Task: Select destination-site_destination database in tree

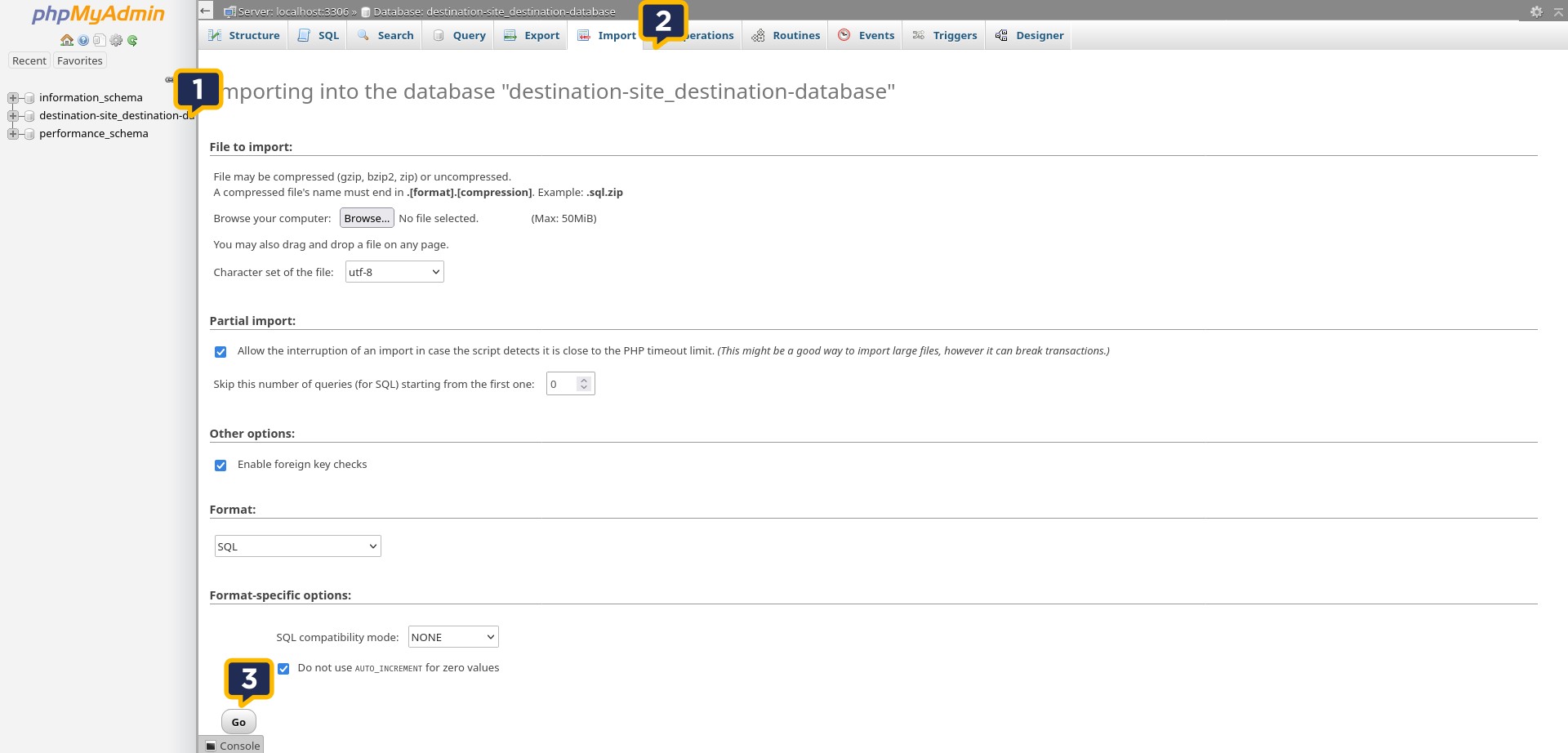Action: click(x=117, y=116)
